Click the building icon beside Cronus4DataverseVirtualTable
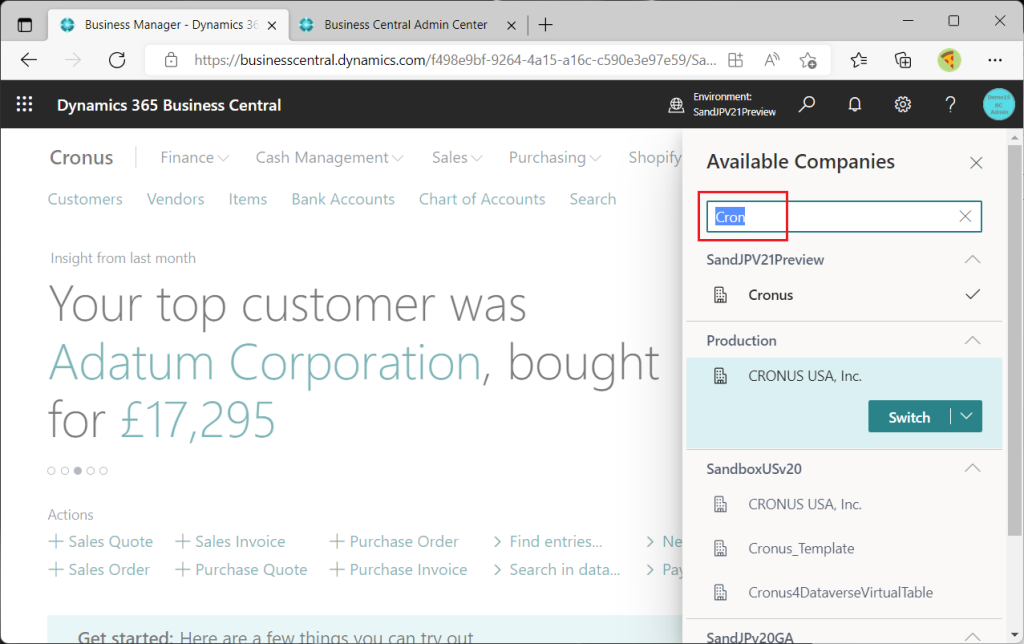This screenshot has height=644, width=1024. pyautogui.click(x=720, y=592)
